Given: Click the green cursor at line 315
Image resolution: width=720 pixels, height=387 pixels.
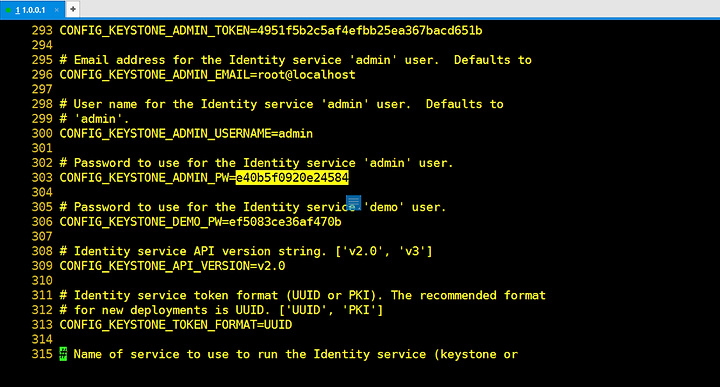Looking at the screenshot, I should coord(63,354).
